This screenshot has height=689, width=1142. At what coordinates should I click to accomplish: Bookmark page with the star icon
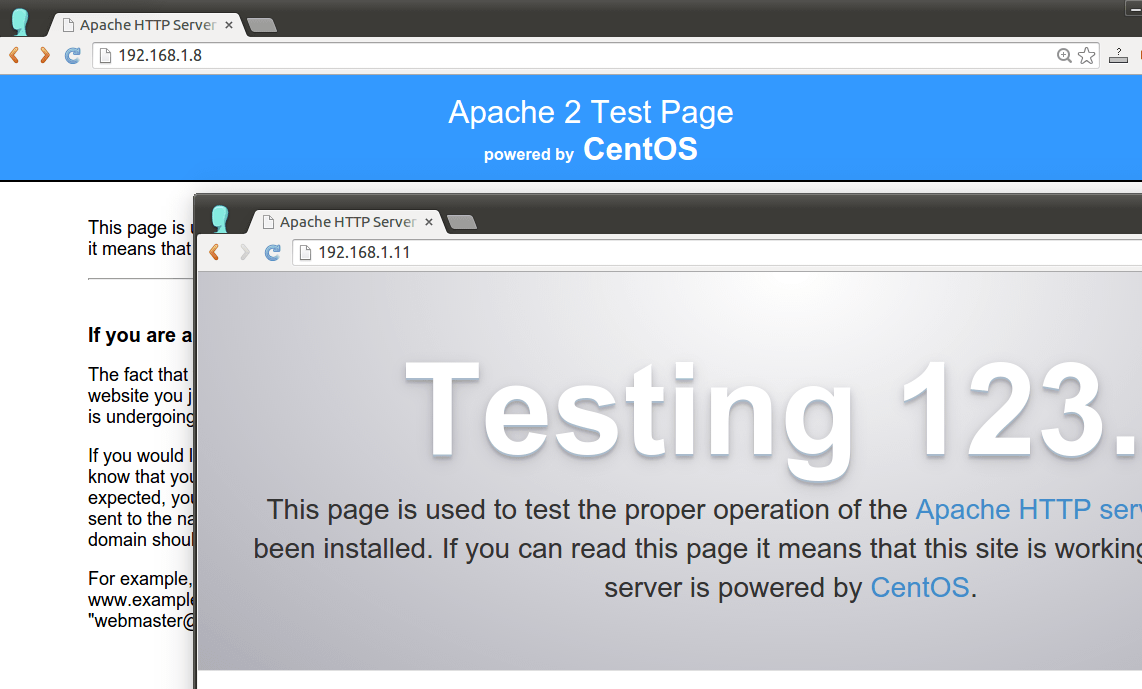click(x=1087, y=56)
